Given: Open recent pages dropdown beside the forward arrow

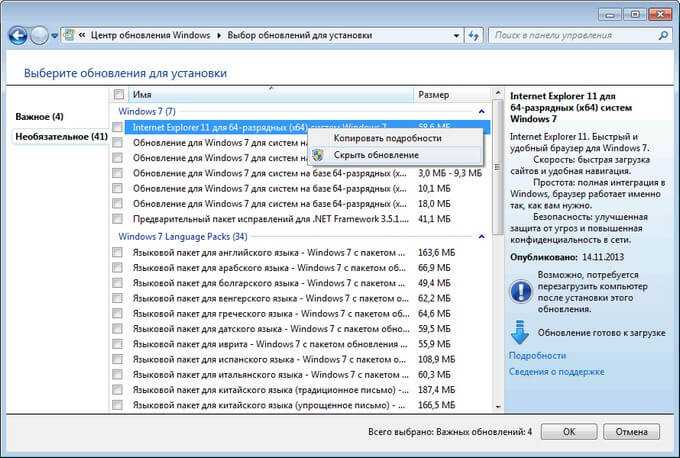Looking at the screenshot, I should pyautogui.click(x=54, y=36).
